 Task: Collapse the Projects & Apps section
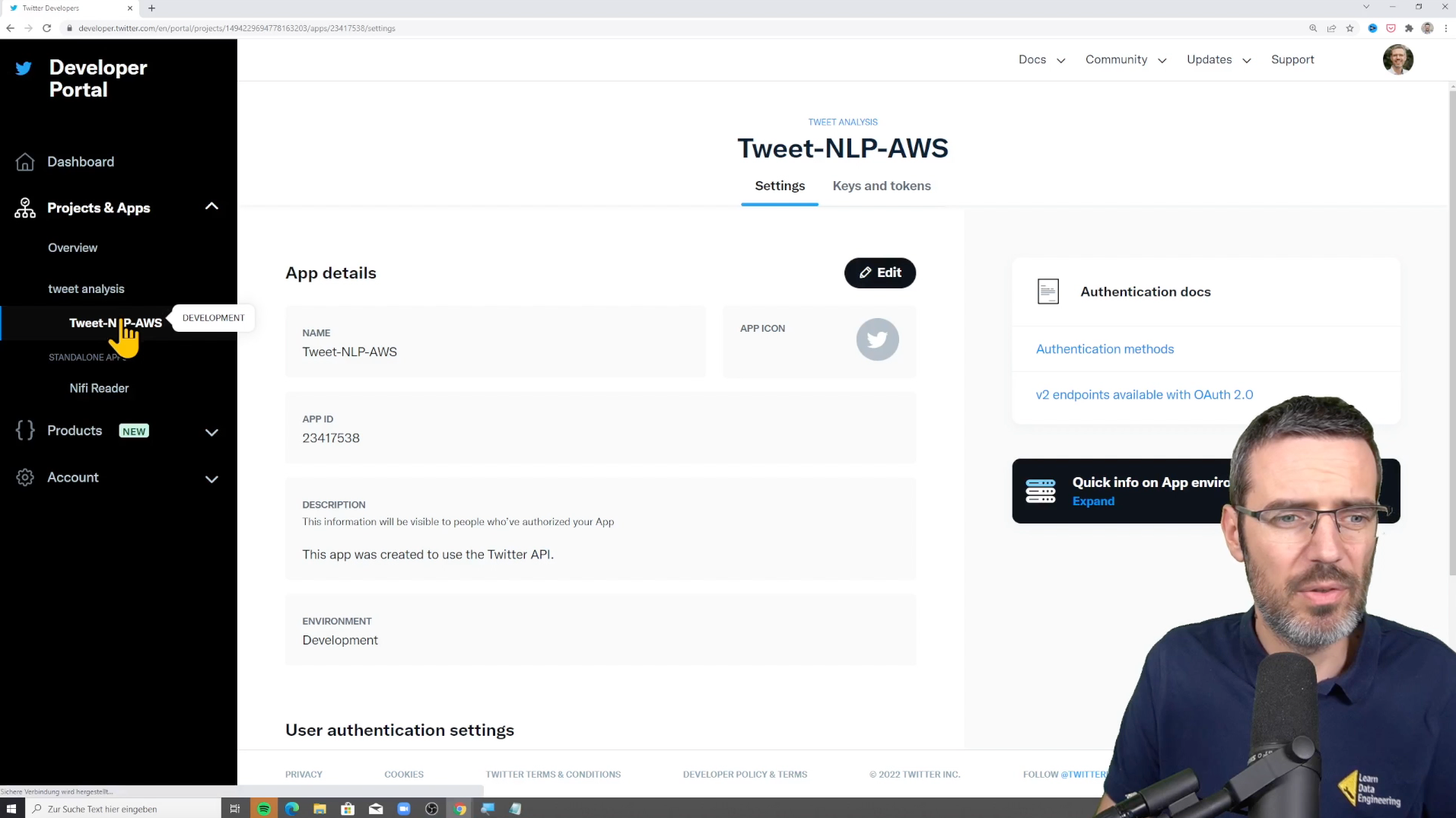211,206
